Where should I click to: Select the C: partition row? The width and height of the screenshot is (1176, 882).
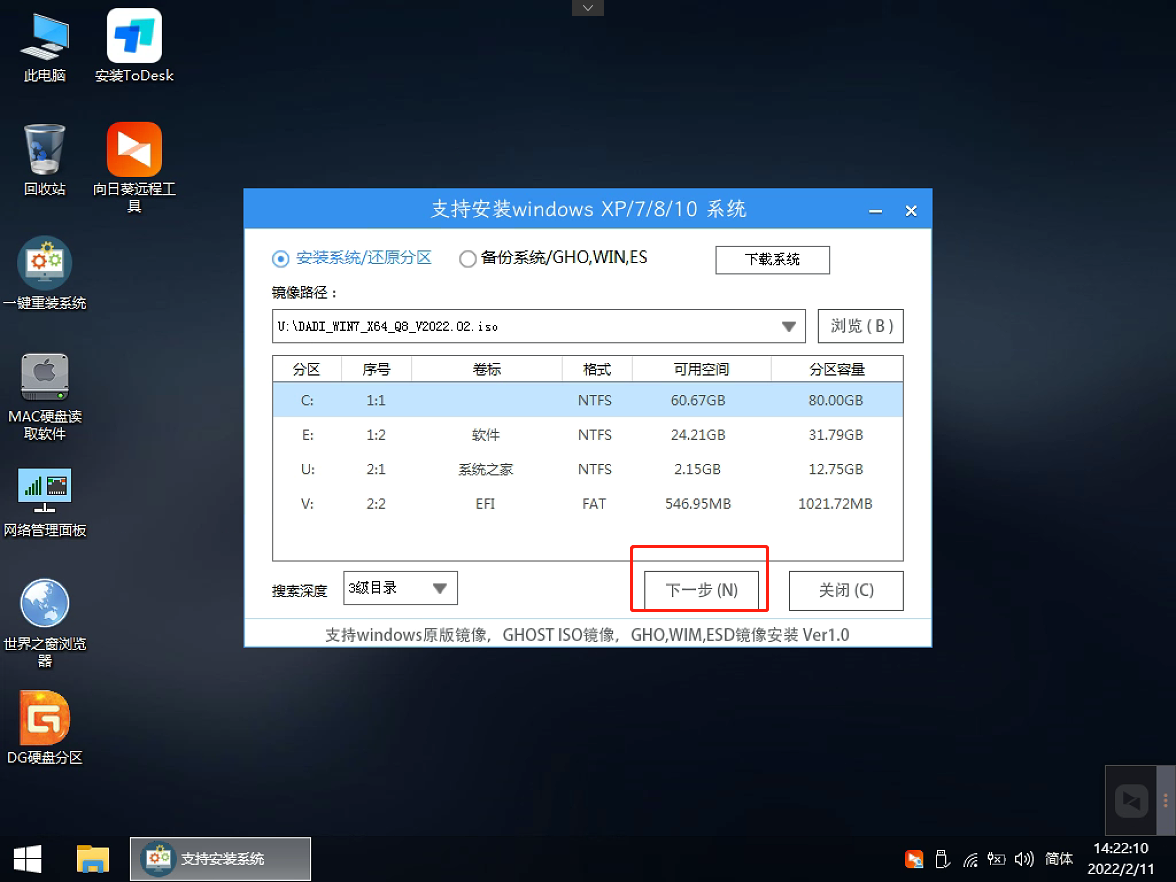pos(588,400)
